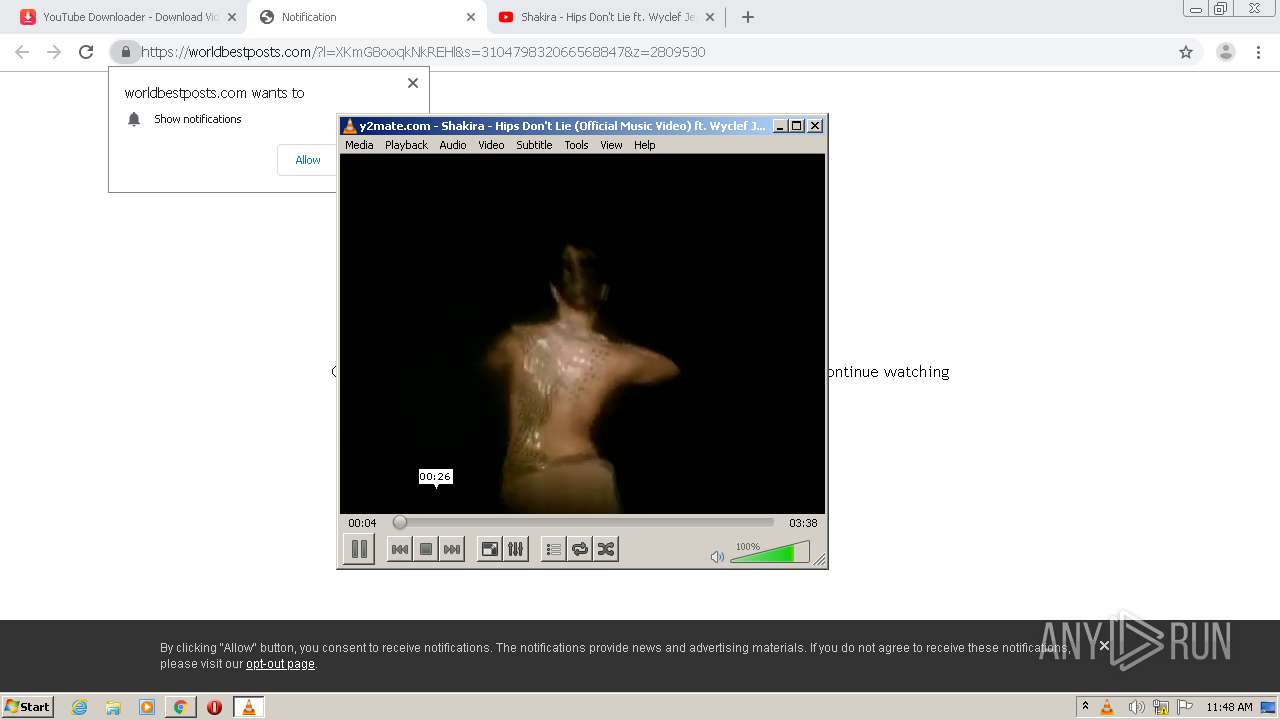Open the Subtitle menu in VLC
Screen dimensions: 1280x720
534,145
